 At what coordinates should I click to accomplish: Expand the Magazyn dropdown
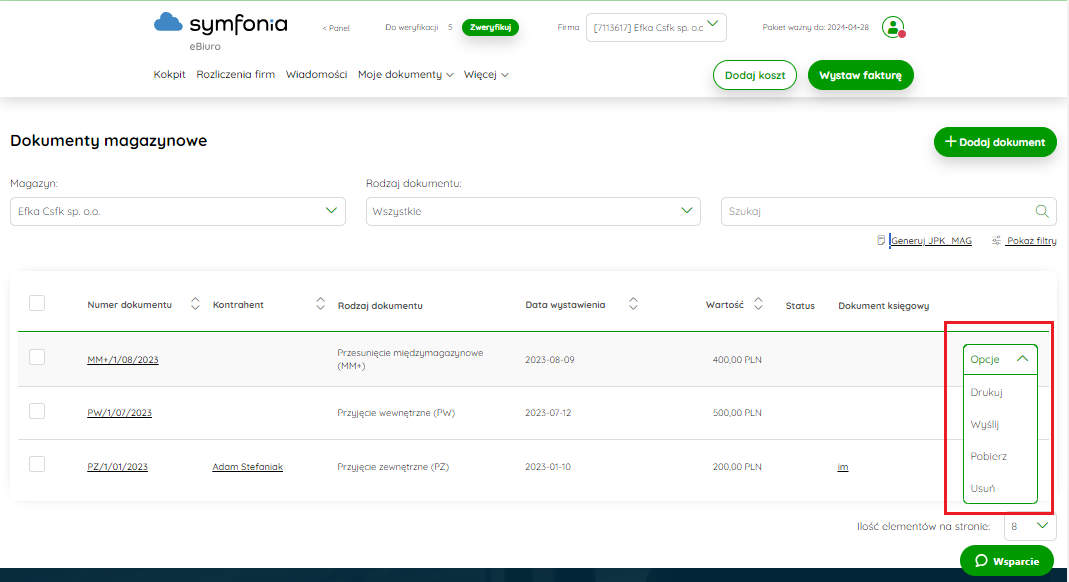pos(178,211)
